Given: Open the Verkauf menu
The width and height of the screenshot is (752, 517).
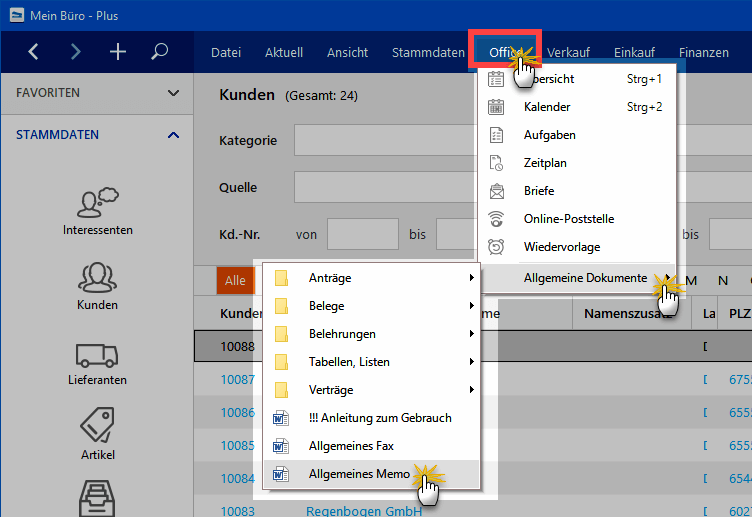Looking at the screenshot, I should (x=568, y=52).
